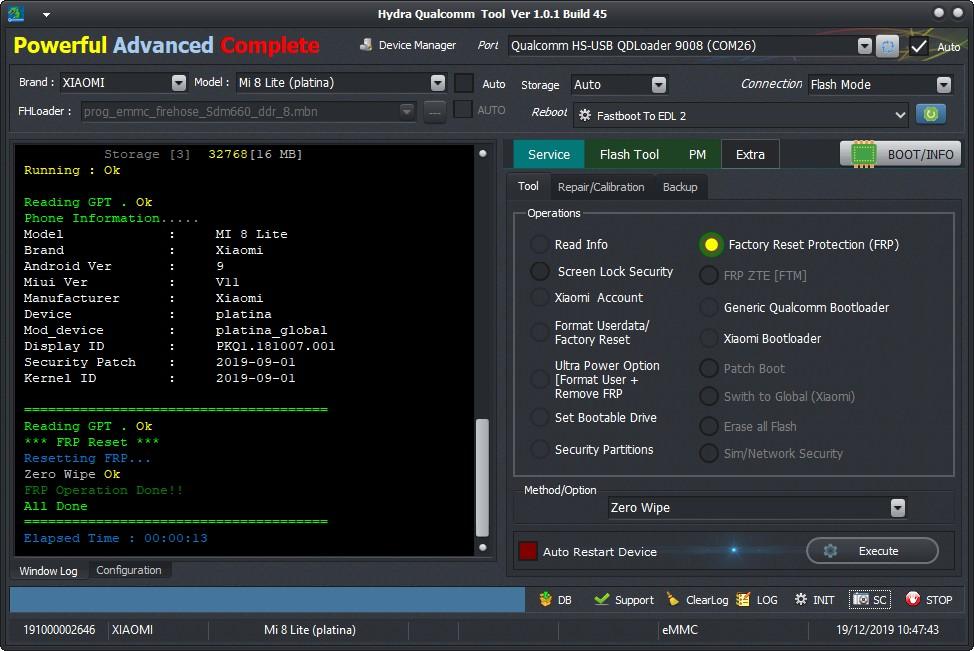Select Format Userdata/Factory Reset option
974x651 pixels.
click(539, 332)
